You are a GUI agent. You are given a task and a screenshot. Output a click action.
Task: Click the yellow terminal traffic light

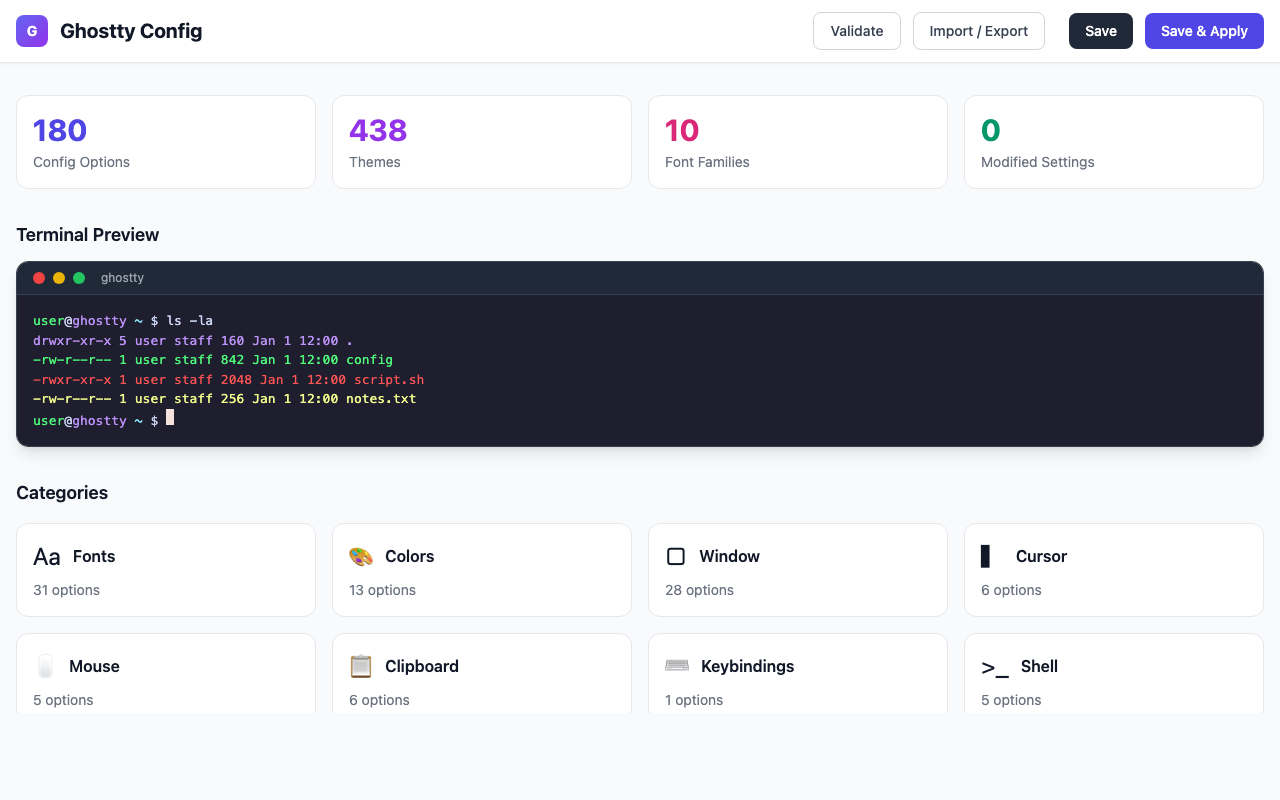click(x=58, y=278)
